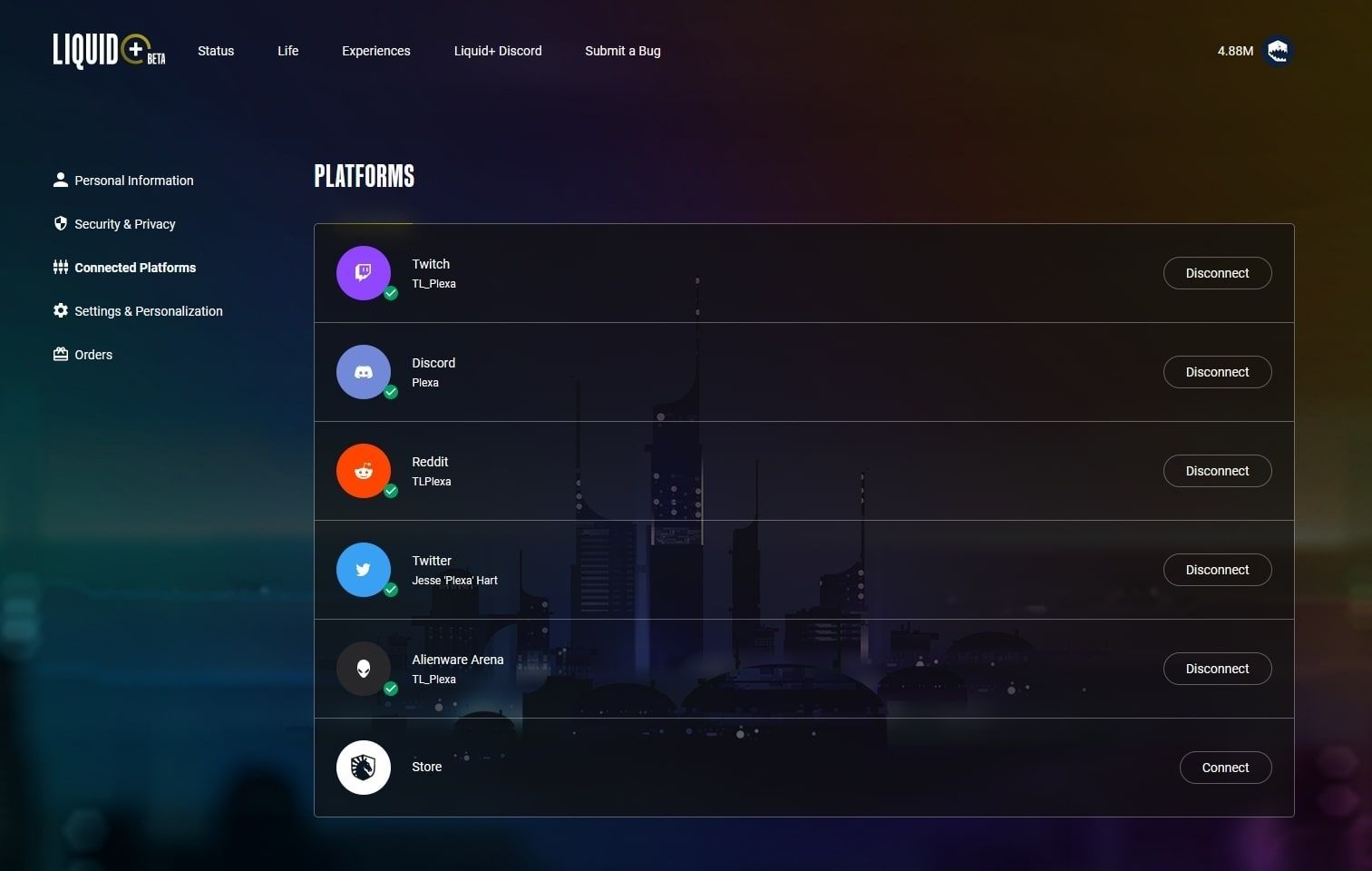
Task: Click the Team Liquid Store horse icon
Action: click(363, 767)
